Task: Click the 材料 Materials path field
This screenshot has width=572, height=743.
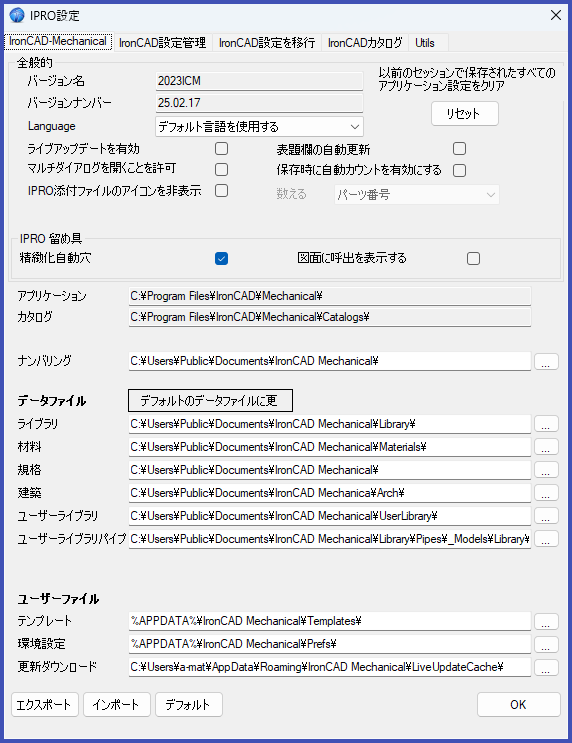Action: coord(330,447)
